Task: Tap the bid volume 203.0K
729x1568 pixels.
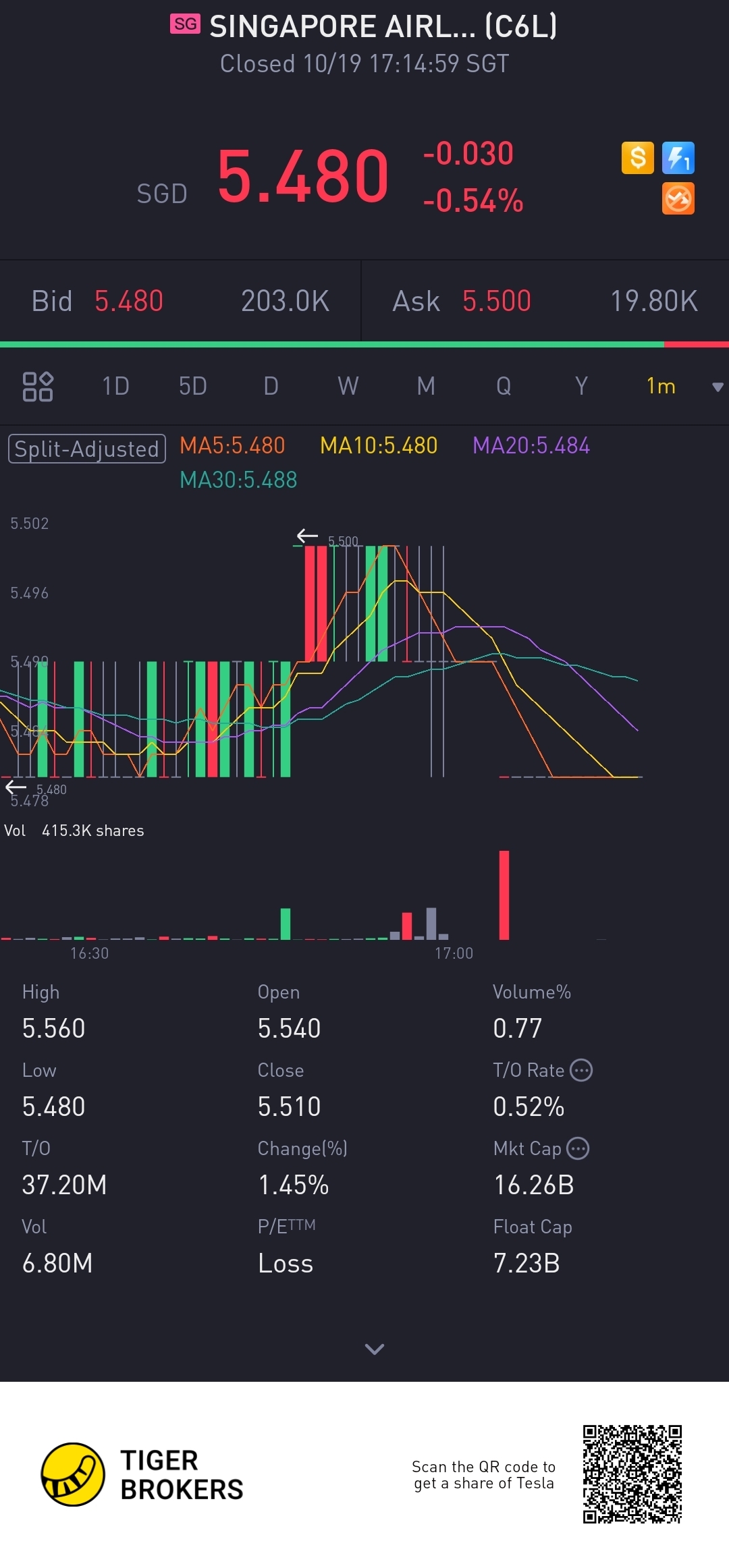Action: pos(286,301)
